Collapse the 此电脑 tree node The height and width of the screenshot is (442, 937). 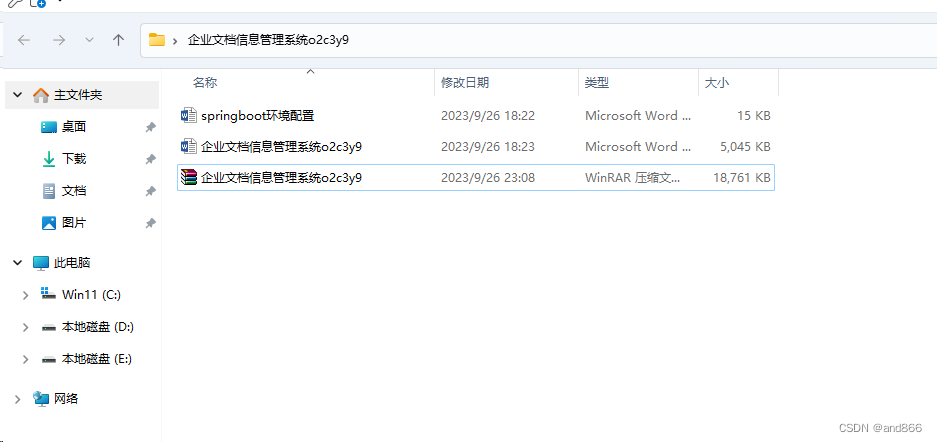click(17, 262)
